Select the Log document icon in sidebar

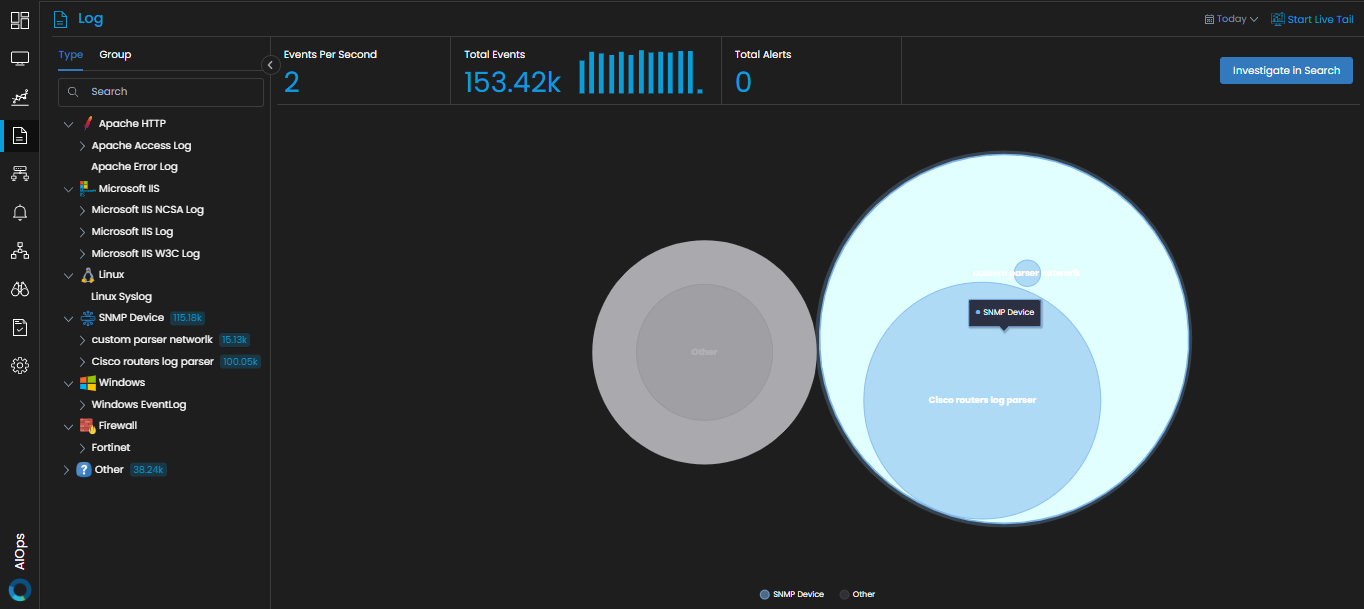pyautogui.click(x=19, y=136)
